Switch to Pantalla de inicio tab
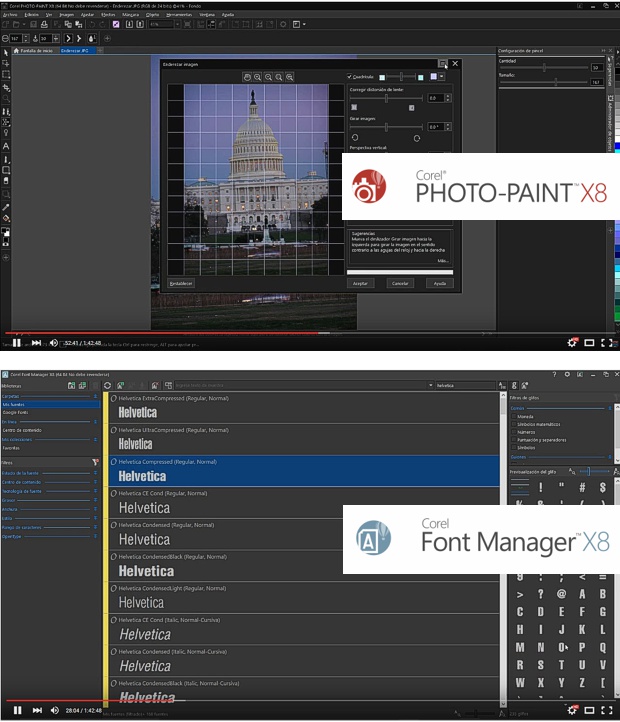 click(x=33, y=51)
